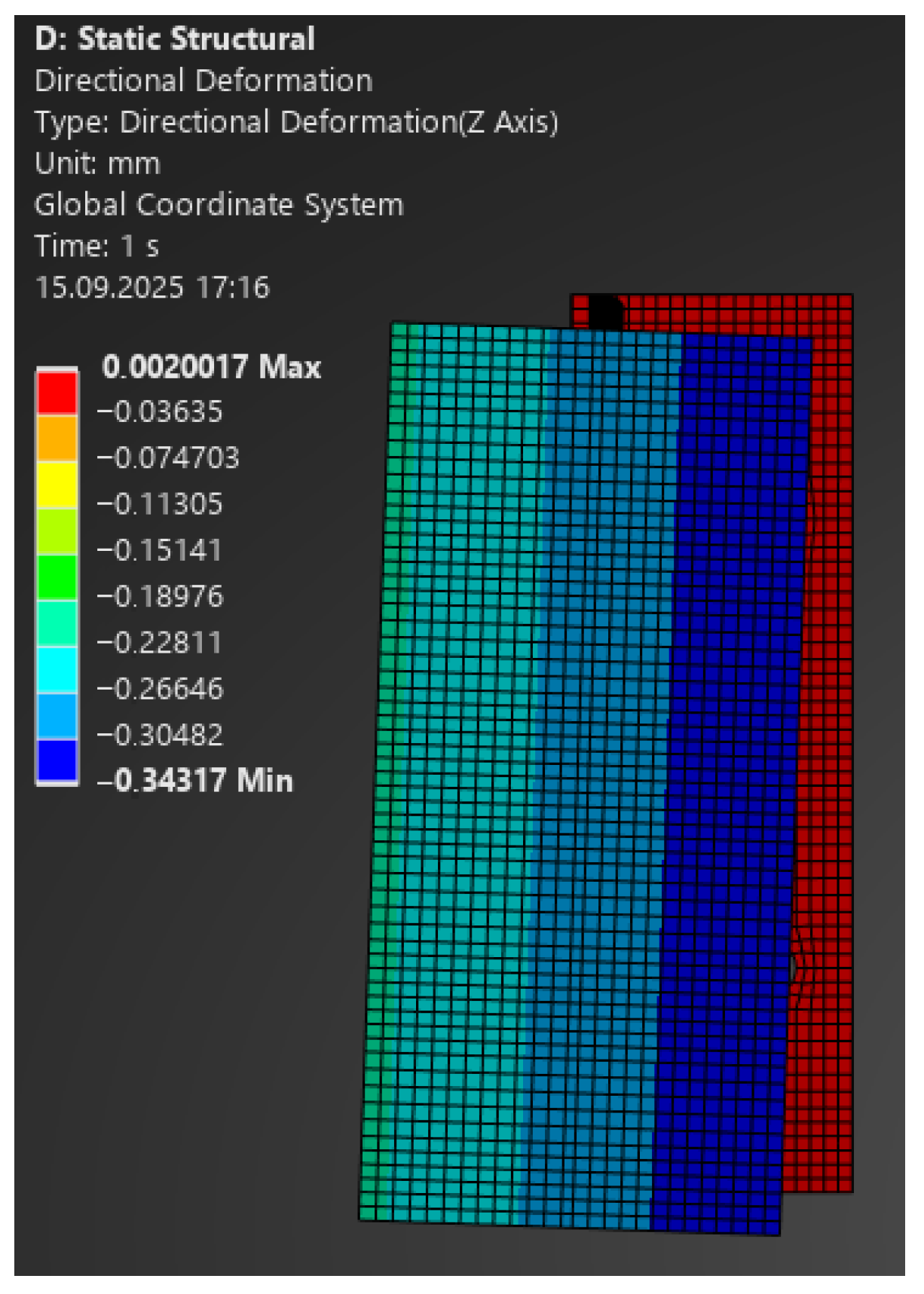
Task: Select the Time: 1 s label
Action: 97,246
